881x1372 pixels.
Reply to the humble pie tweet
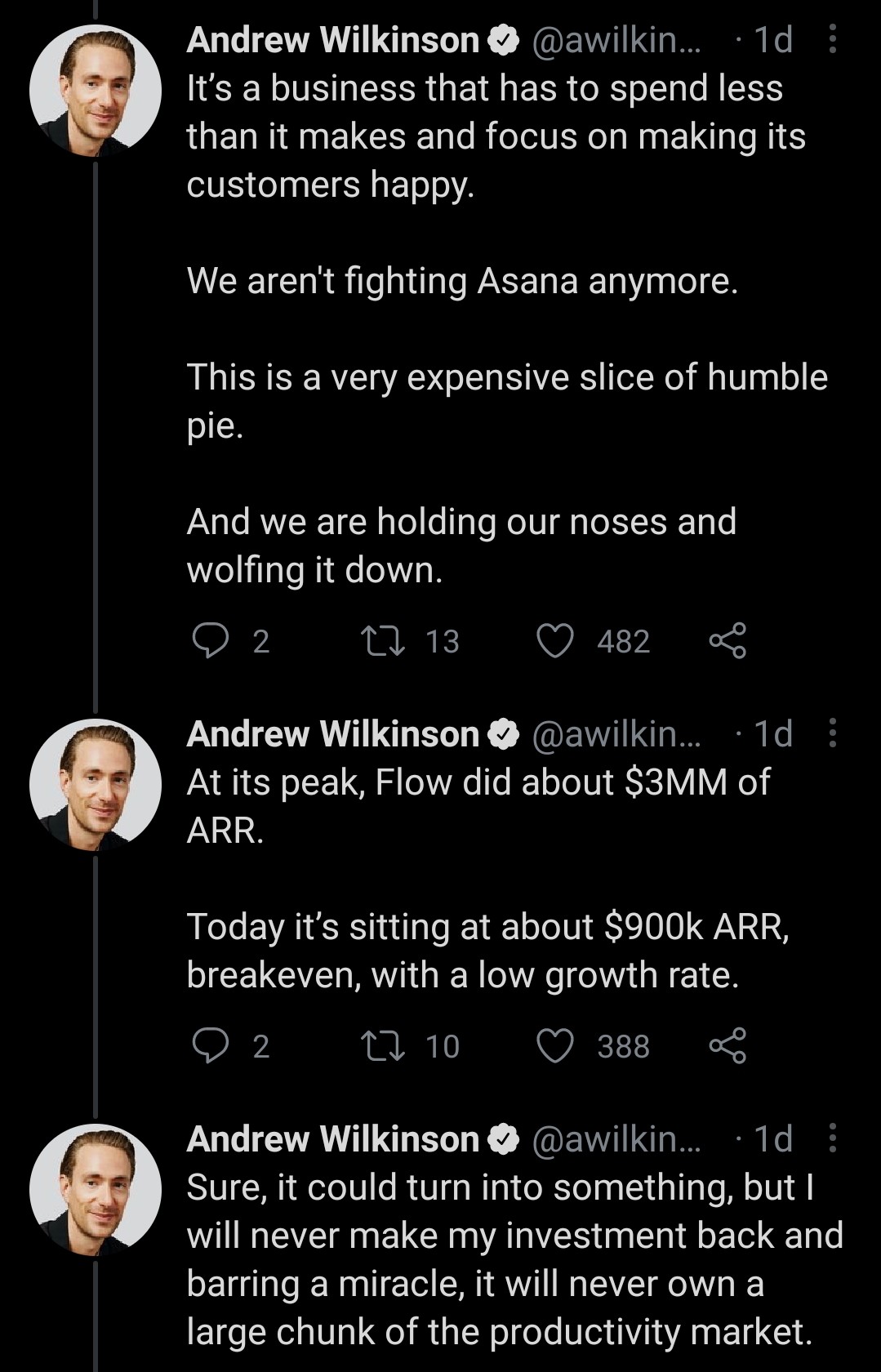pos(210,641)
